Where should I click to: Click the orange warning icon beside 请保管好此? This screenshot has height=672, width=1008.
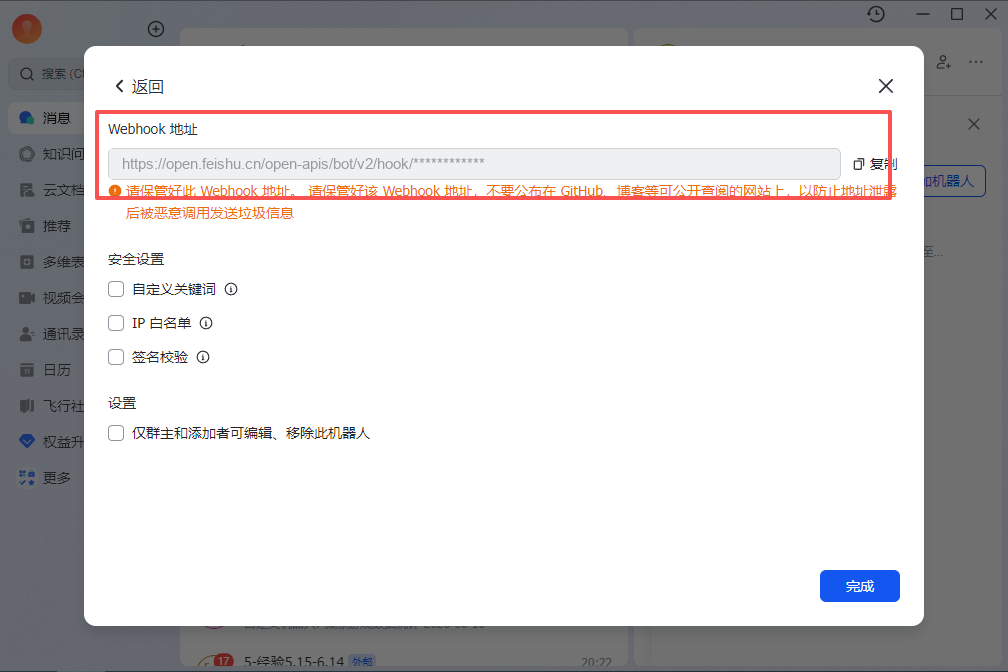click(x=115, y=191)
